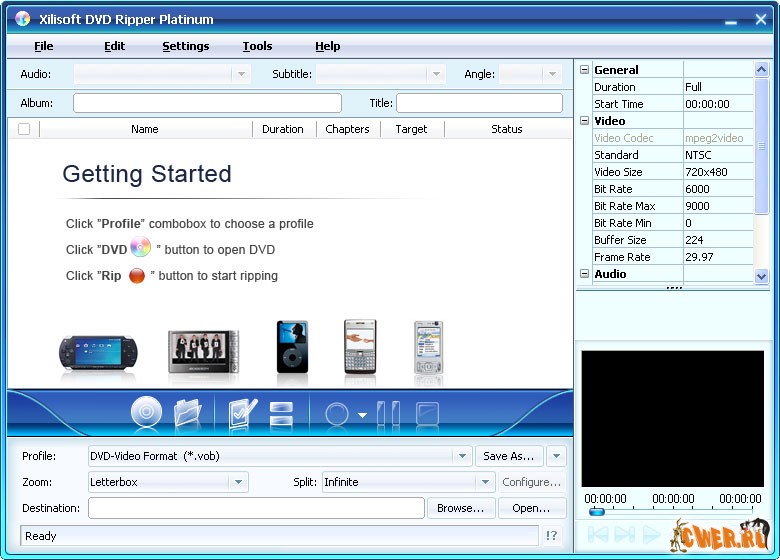The width and height of the screenshot is (780, 560).
Task: Click the Save As button
Action: pyautogui.click(x=509, y=456)
